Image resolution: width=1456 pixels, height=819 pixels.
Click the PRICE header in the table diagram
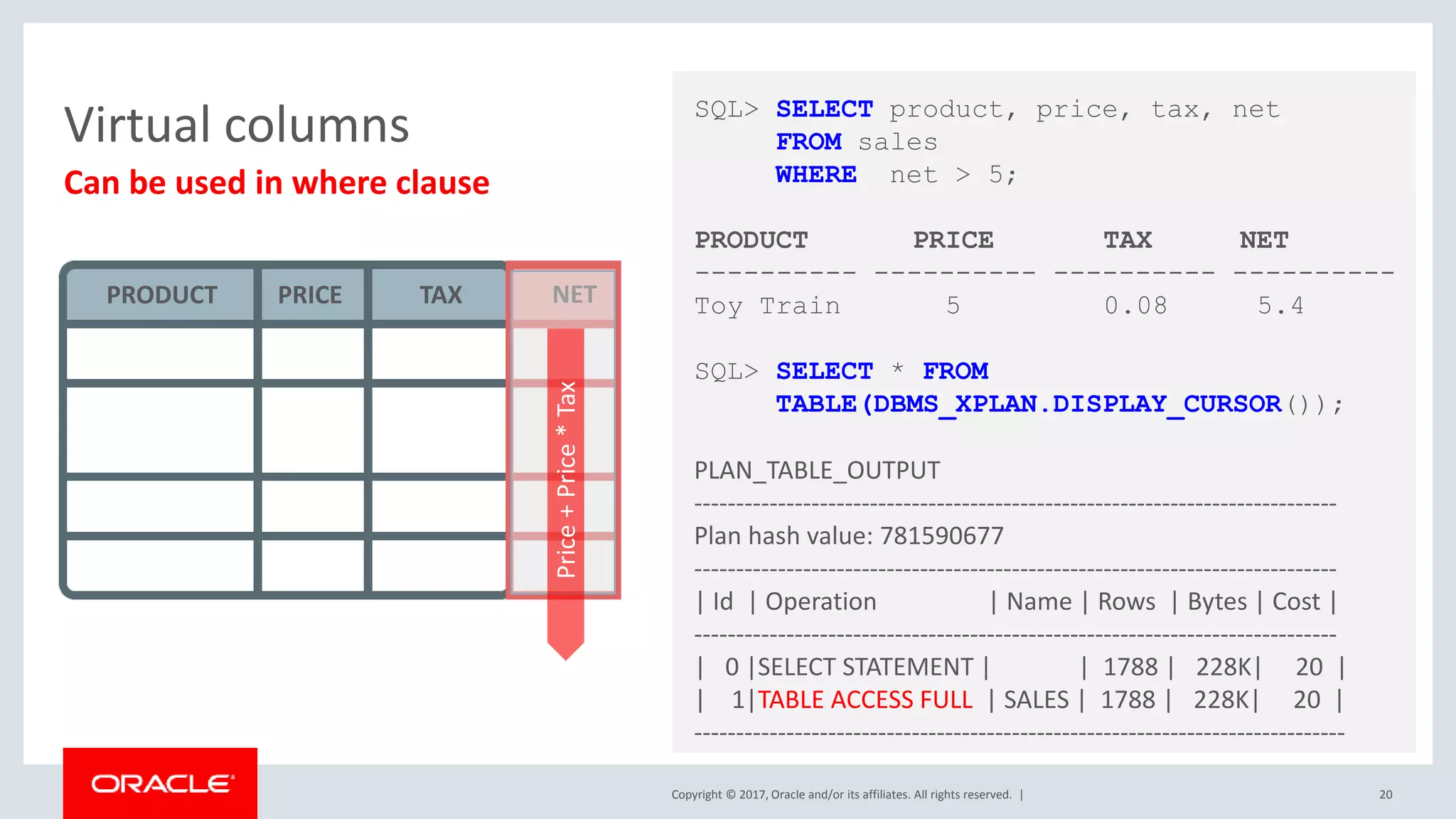(310, 295)
